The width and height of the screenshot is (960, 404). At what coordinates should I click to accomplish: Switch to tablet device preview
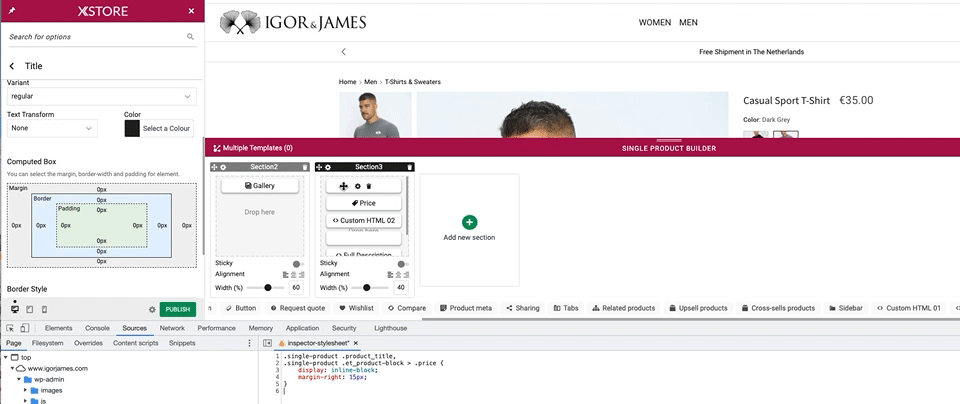(29, 310)
